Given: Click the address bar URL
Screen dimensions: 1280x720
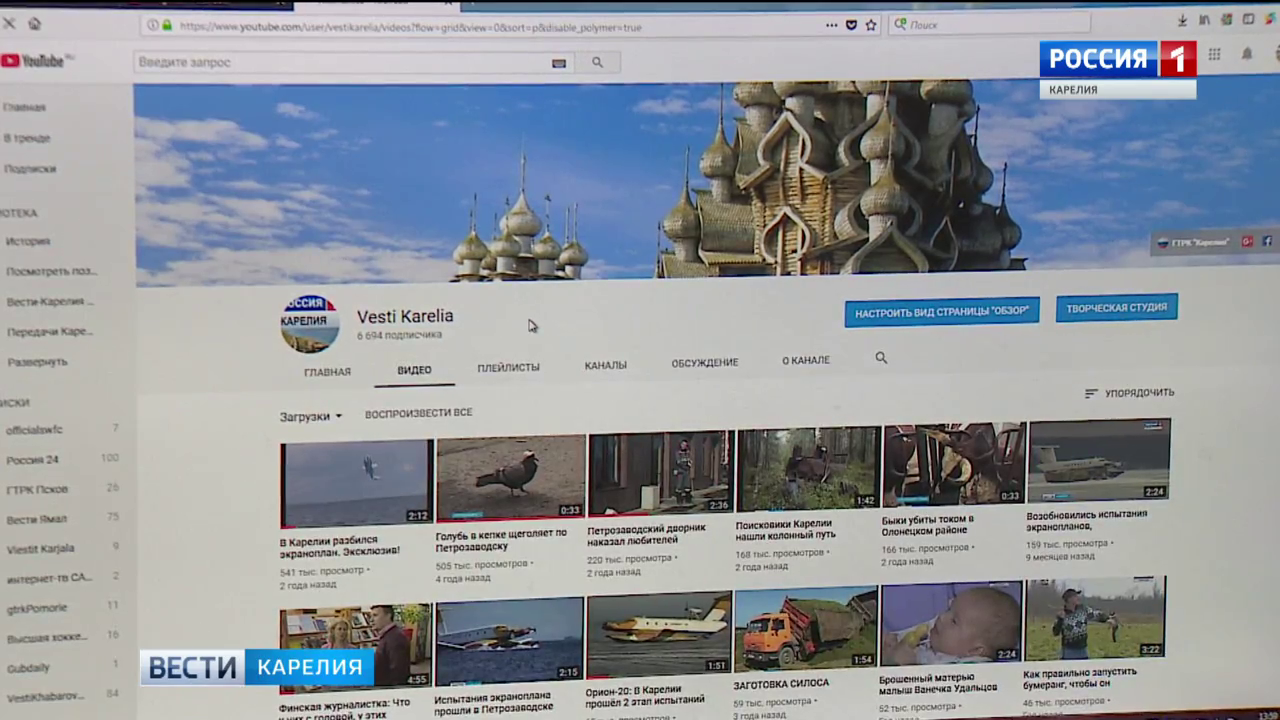Looking at the screenshot, I should point(410,27).
